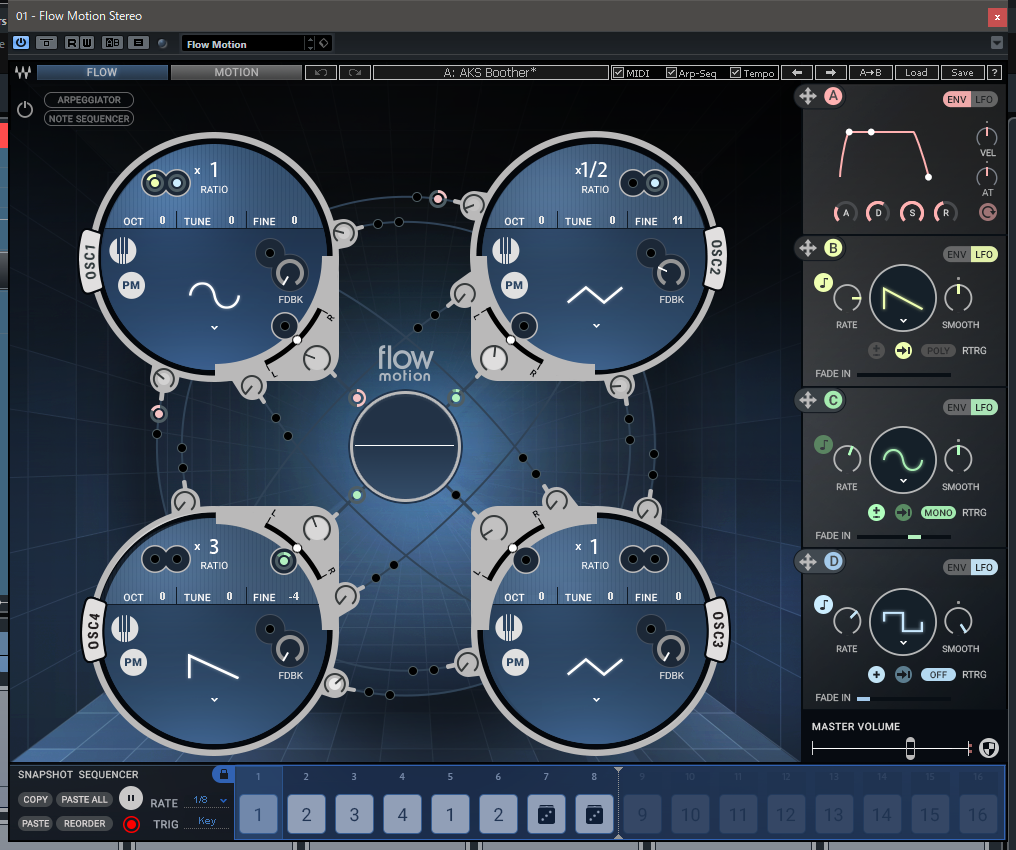Click the REORDER button
The height and width of the screenshot is (850, 1016).
coord(84,823)
